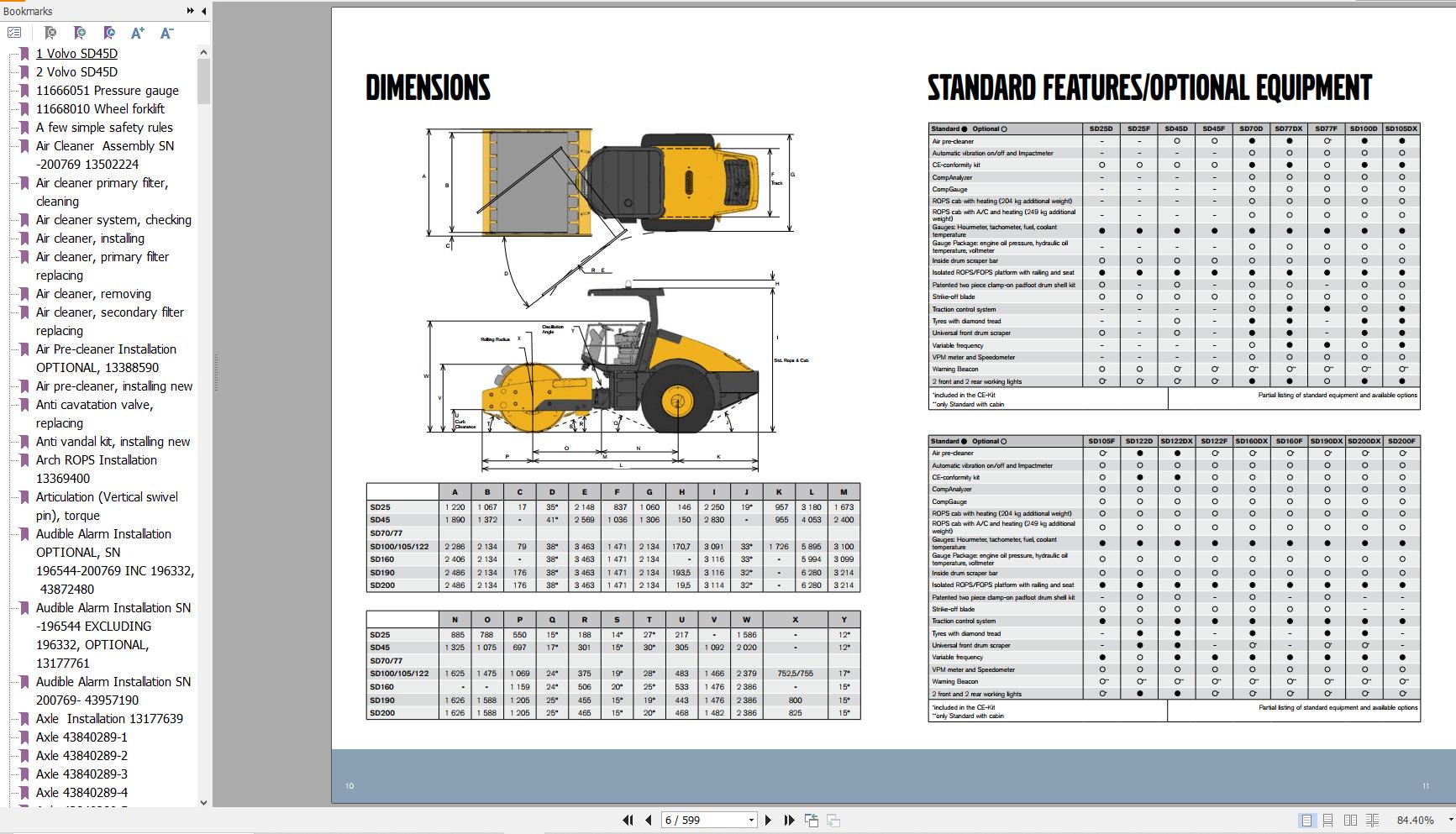Delete the selected bookmark
Screen dimensions: 1456x834
click(x=50, y=33)
